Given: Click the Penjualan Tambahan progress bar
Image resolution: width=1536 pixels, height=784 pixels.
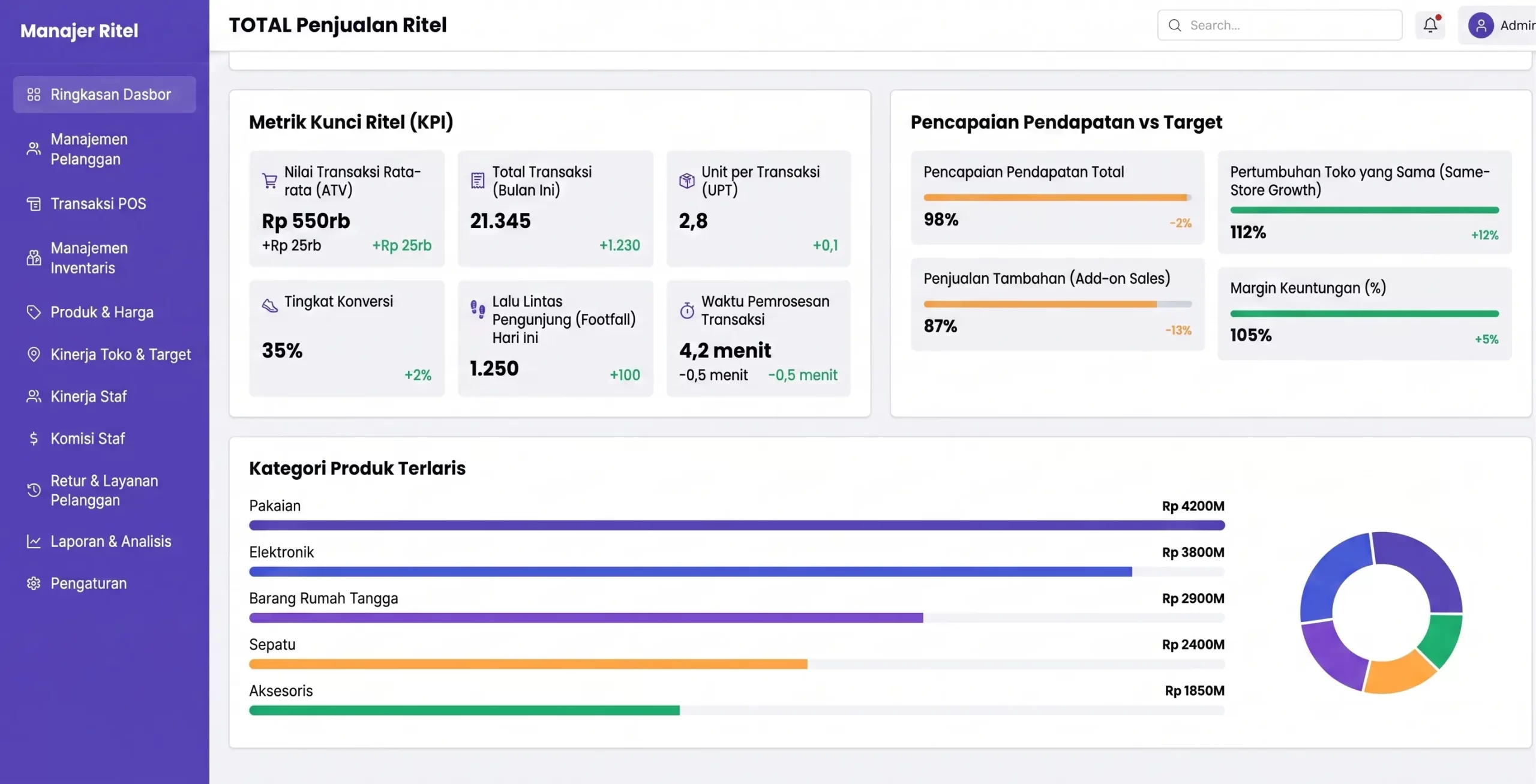Looking at the screenshot, I should point(1057,304).
